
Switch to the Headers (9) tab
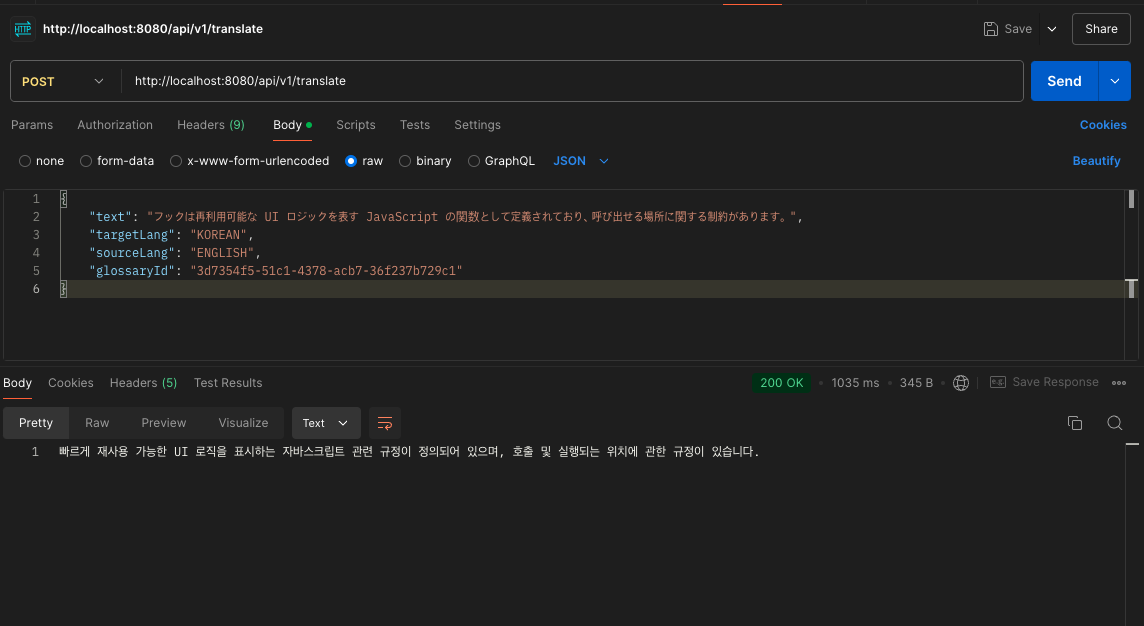pos(210,124)
